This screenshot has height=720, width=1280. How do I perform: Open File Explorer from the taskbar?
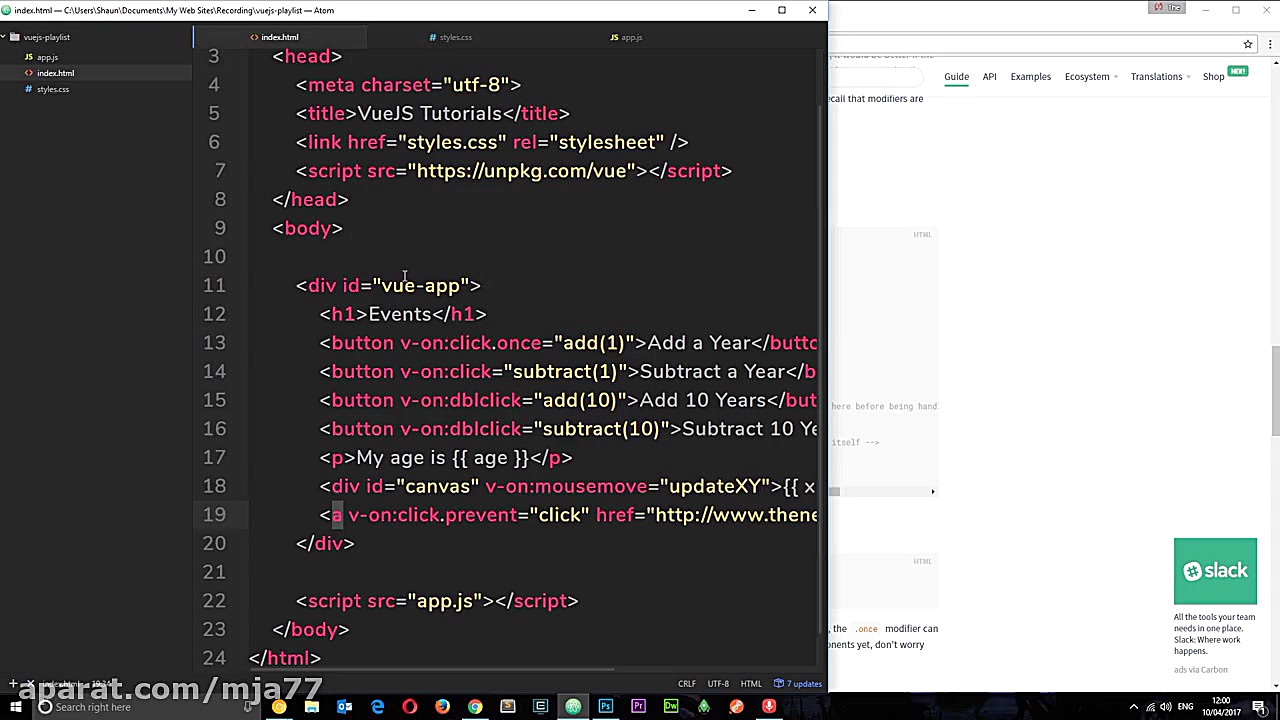pos(311,707)
